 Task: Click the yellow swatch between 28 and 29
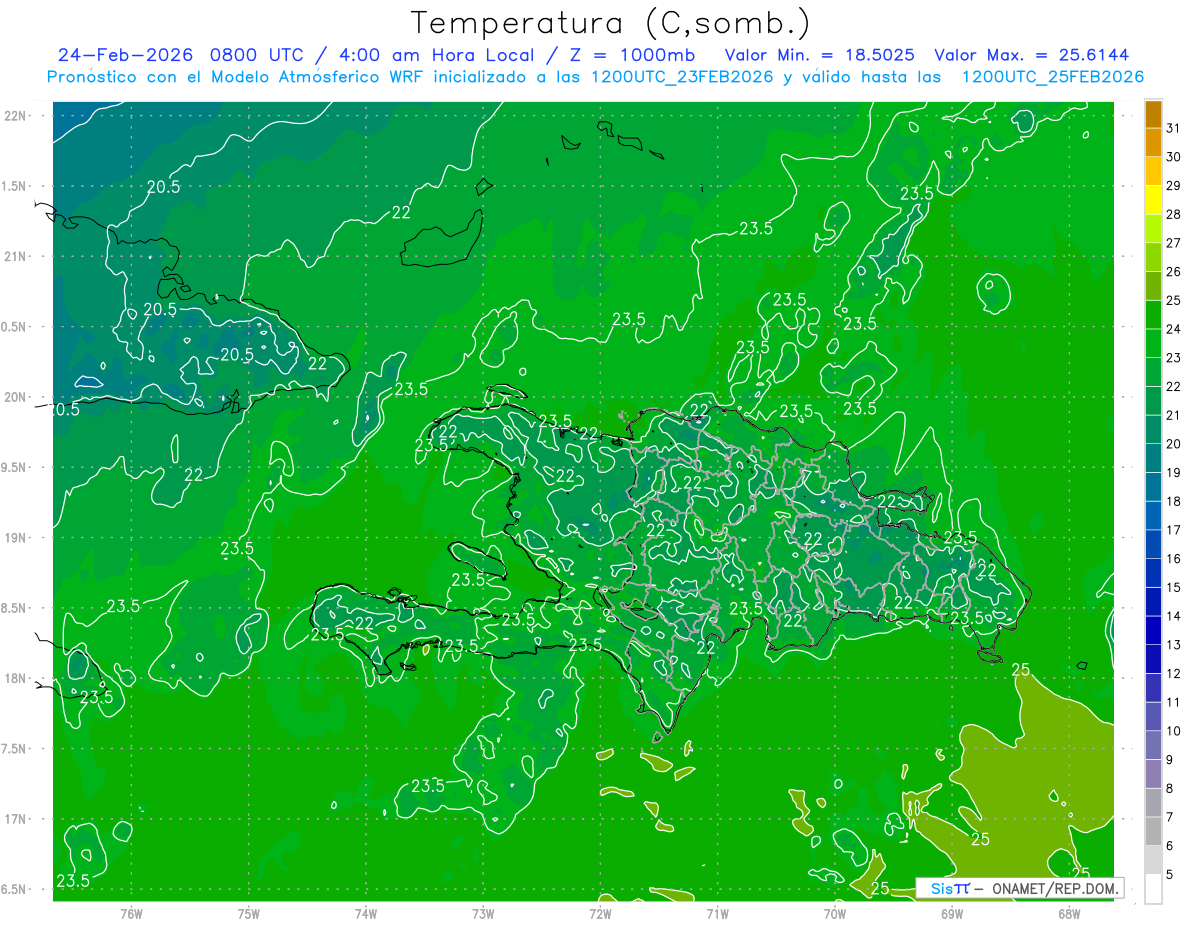click(1153, 200)
